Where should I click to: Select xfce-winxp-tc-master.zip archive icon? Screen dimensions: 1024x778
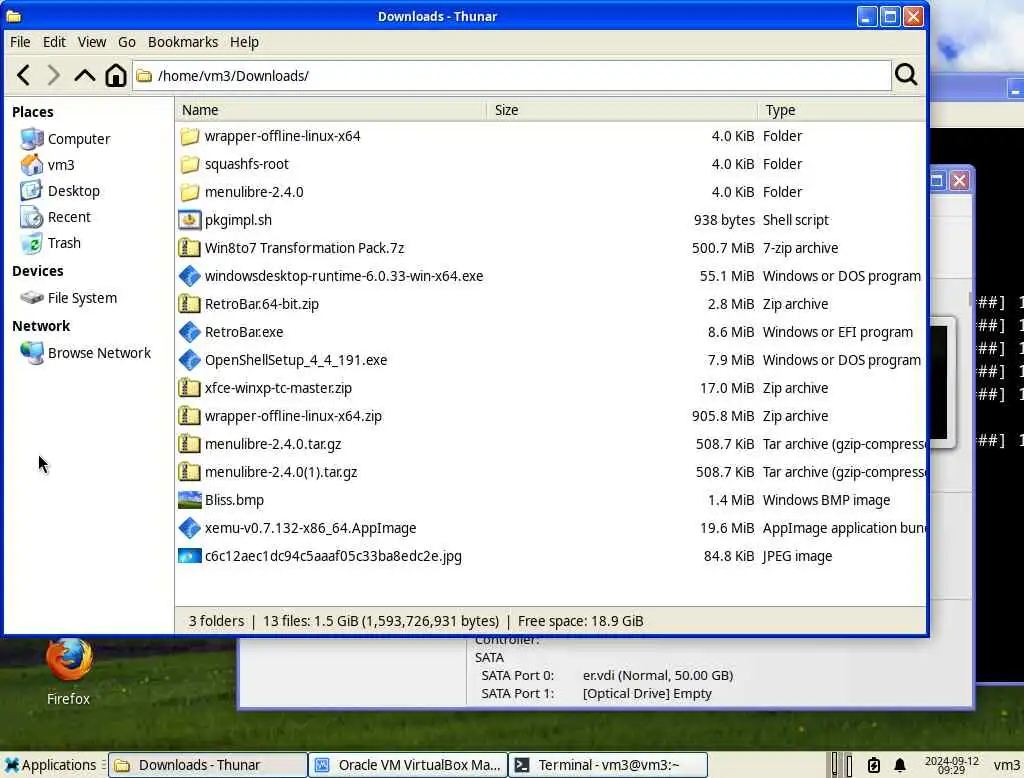pos(189,388)
